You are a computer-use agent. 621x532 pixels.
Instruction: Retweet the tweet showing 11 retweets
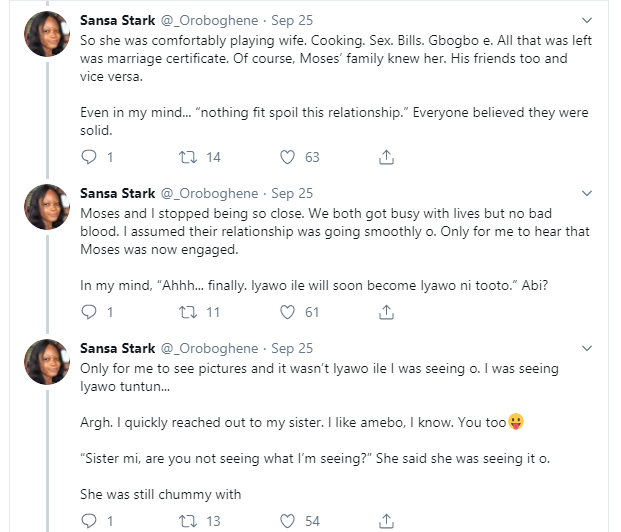tap(186, 313)
